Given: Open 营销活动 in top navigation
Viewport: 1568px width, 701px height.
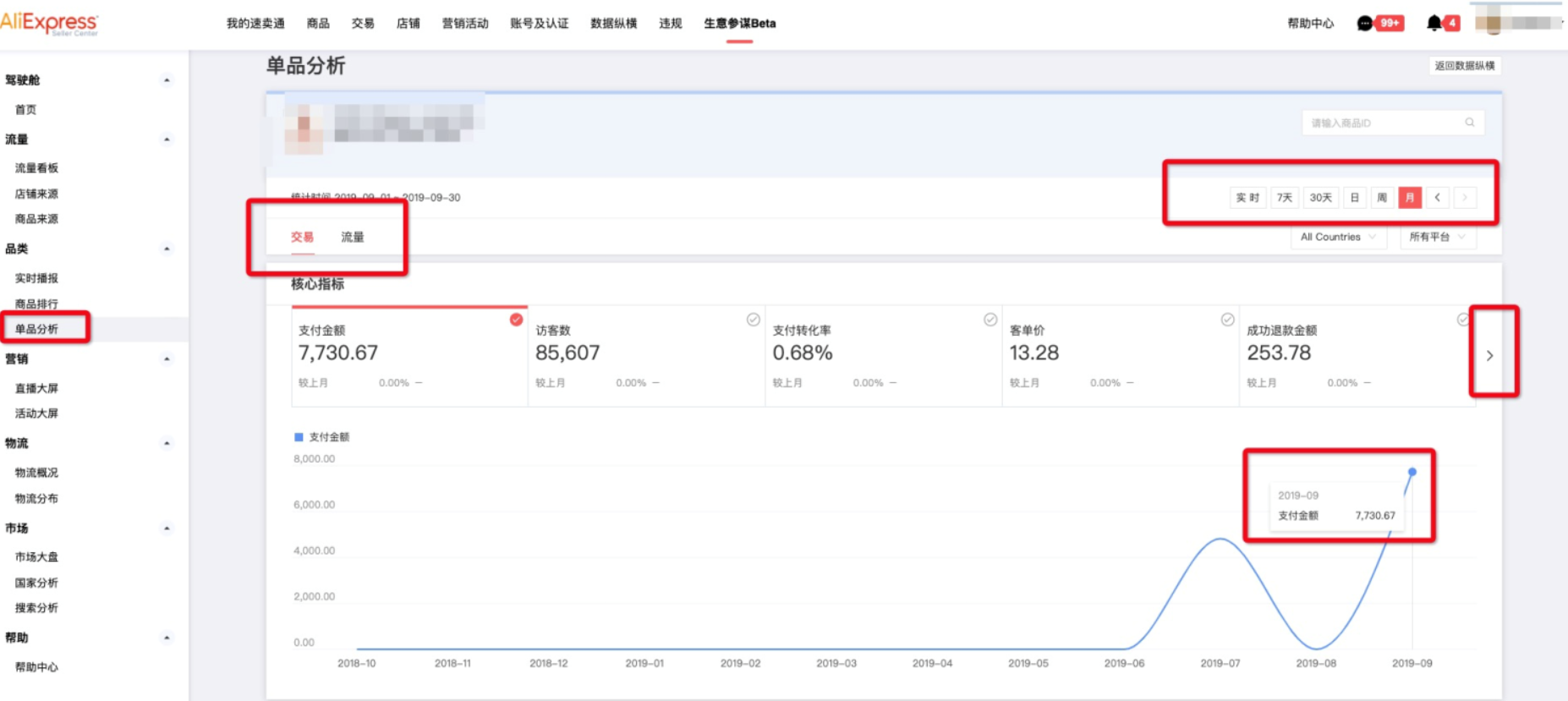Looking at the screenshot, I should click(x=465, y=24).
